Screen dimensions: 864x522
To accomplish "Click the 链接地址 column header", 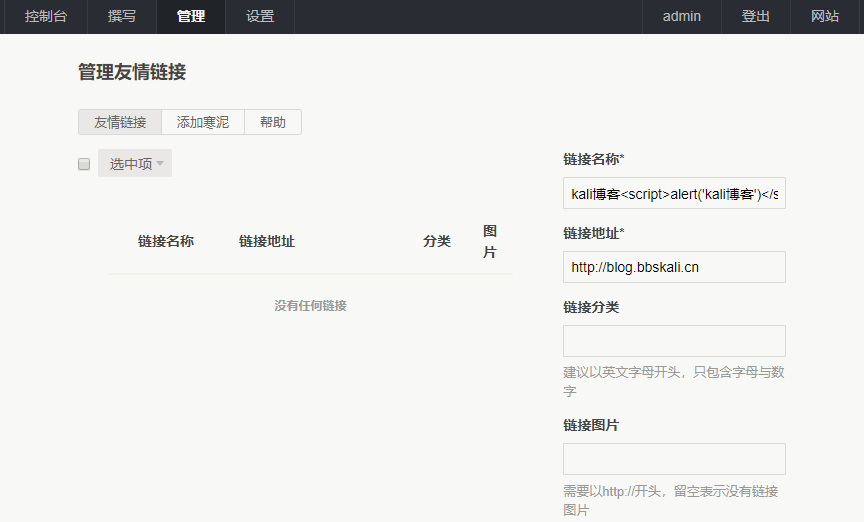I will click(x=267, y=241).
